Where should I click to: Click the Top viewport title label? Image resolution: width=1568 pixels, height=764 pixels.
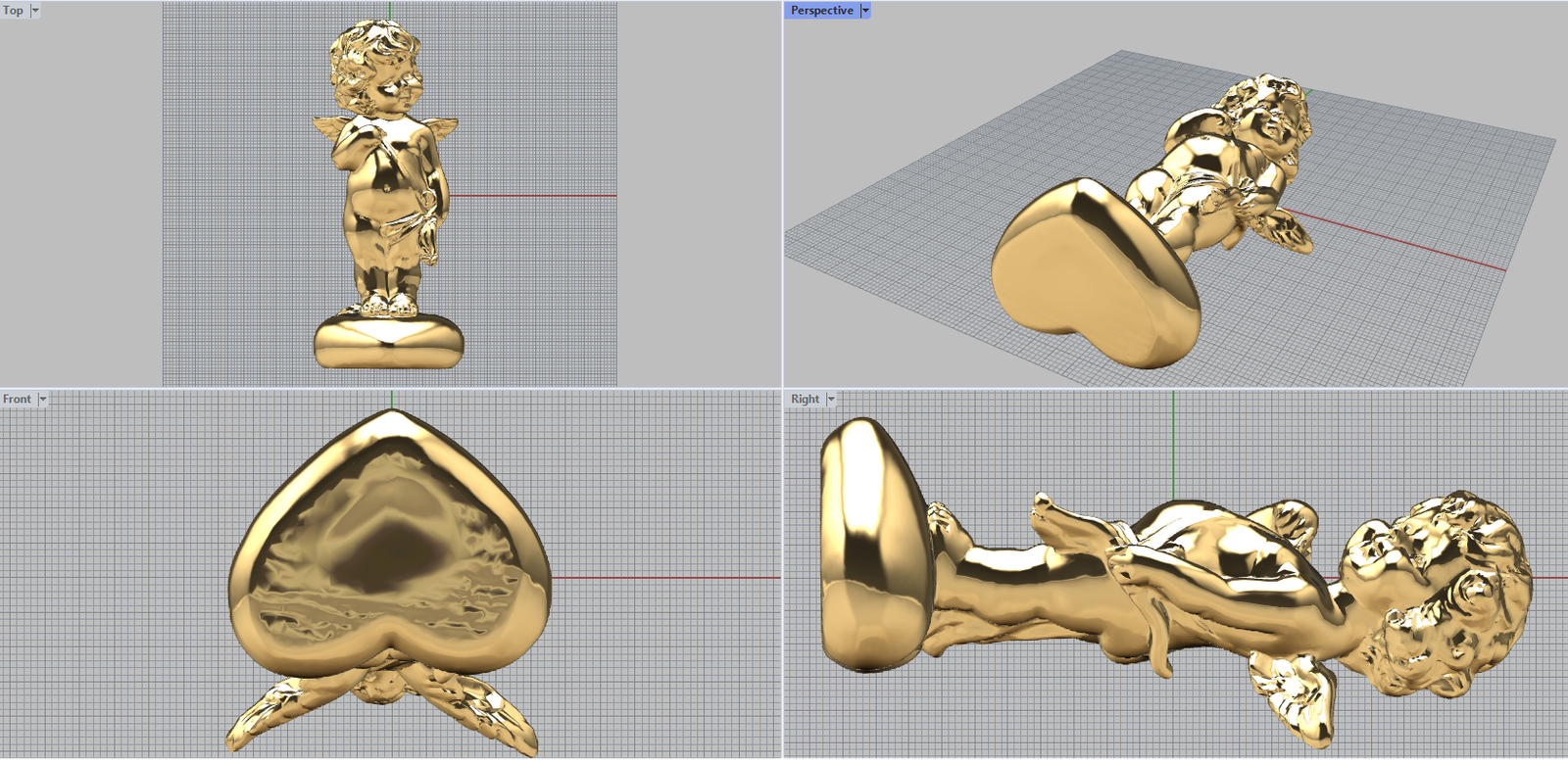13,11
